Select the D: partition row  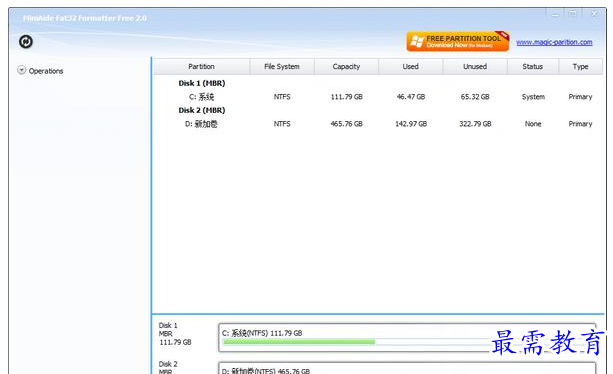click(378, 124)
